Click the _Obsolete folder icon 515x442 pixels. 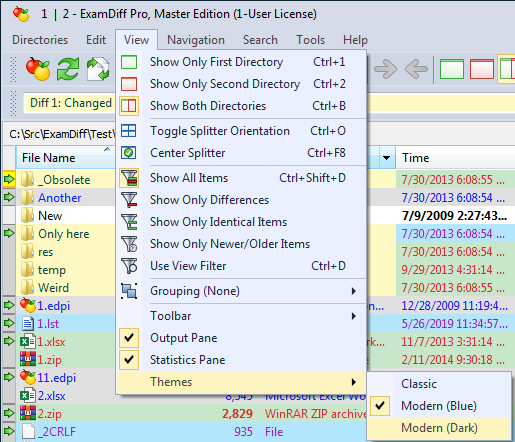click(x=27, y=180)
